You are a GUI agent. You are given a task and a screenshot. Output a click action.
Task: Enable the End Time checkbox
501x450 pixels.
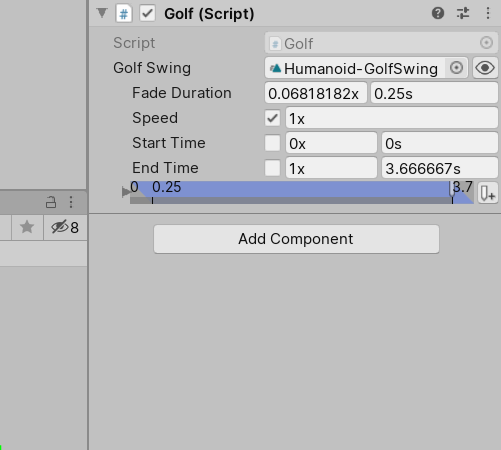pyautogui.click(x=272, y=168)
